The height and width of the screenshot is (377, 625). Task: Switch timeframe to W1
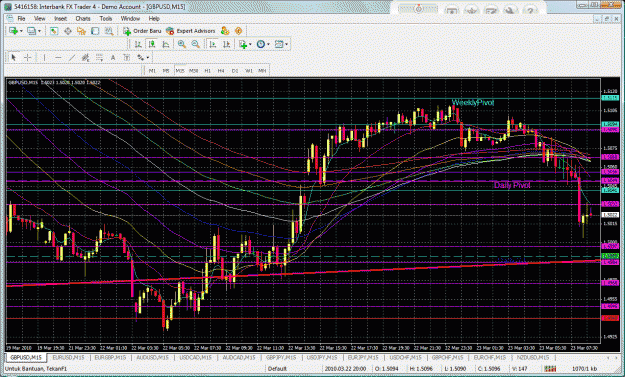click(249, 71)
